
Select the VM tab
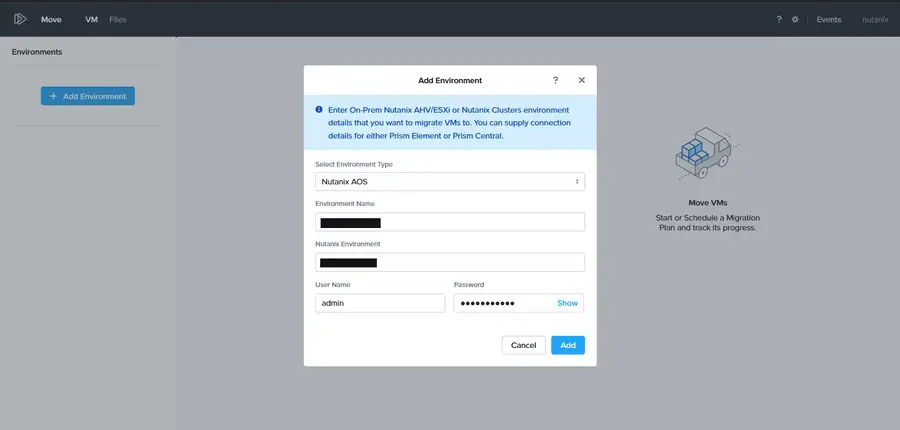point(91,20)
